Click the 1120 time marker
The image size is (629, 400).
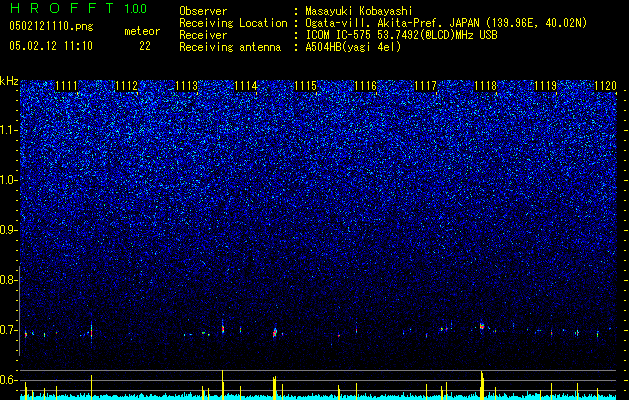click(605, 86)
